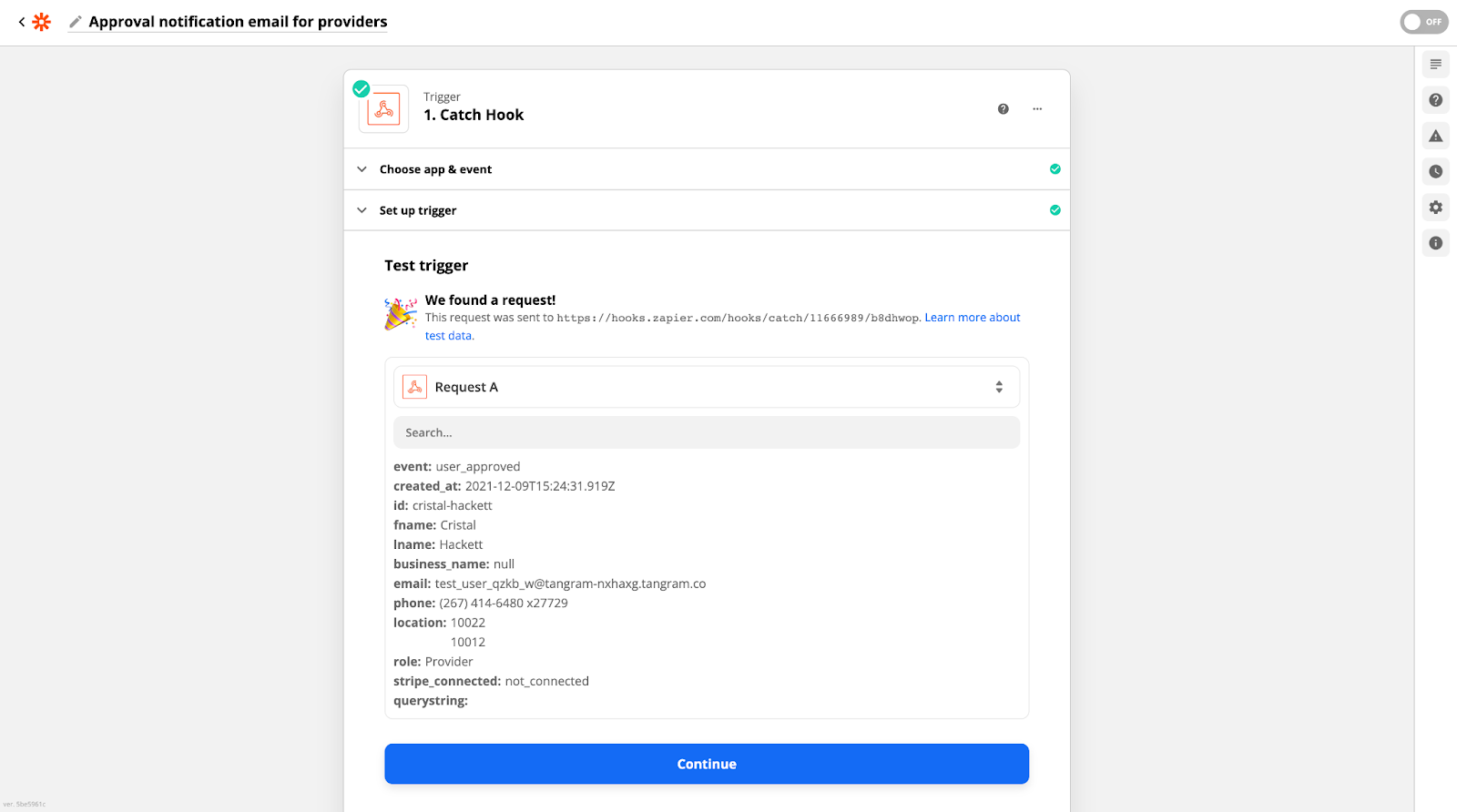Click the webhook URL hooks.zapier.com text

coord(738,318)
